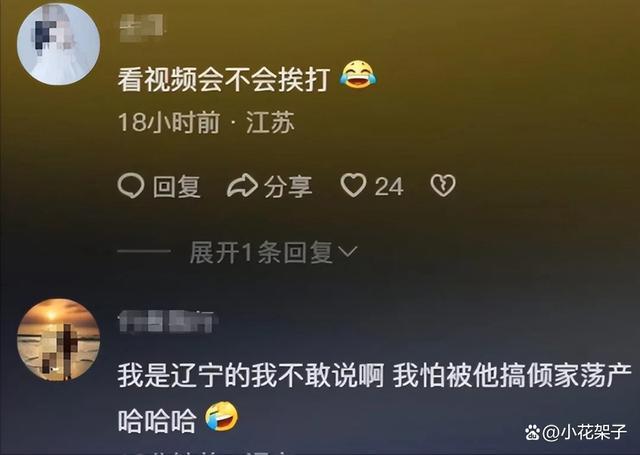Click the @小花架子 watermark text
This screenshot has width=640, height=455.
point(584,433)
